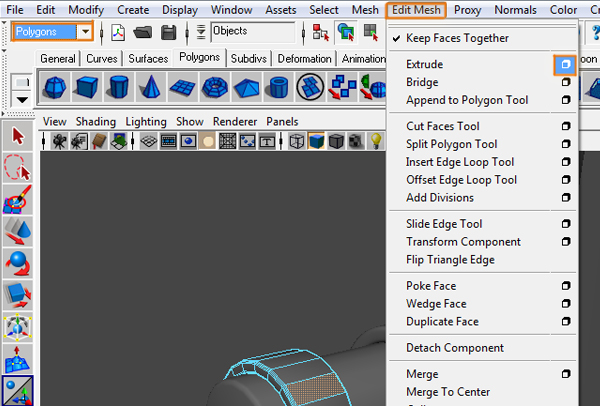Image resolution: width=600 pixels, height=406 pixels.
Task: Activate the Scale tool
Action: point(18,295)
